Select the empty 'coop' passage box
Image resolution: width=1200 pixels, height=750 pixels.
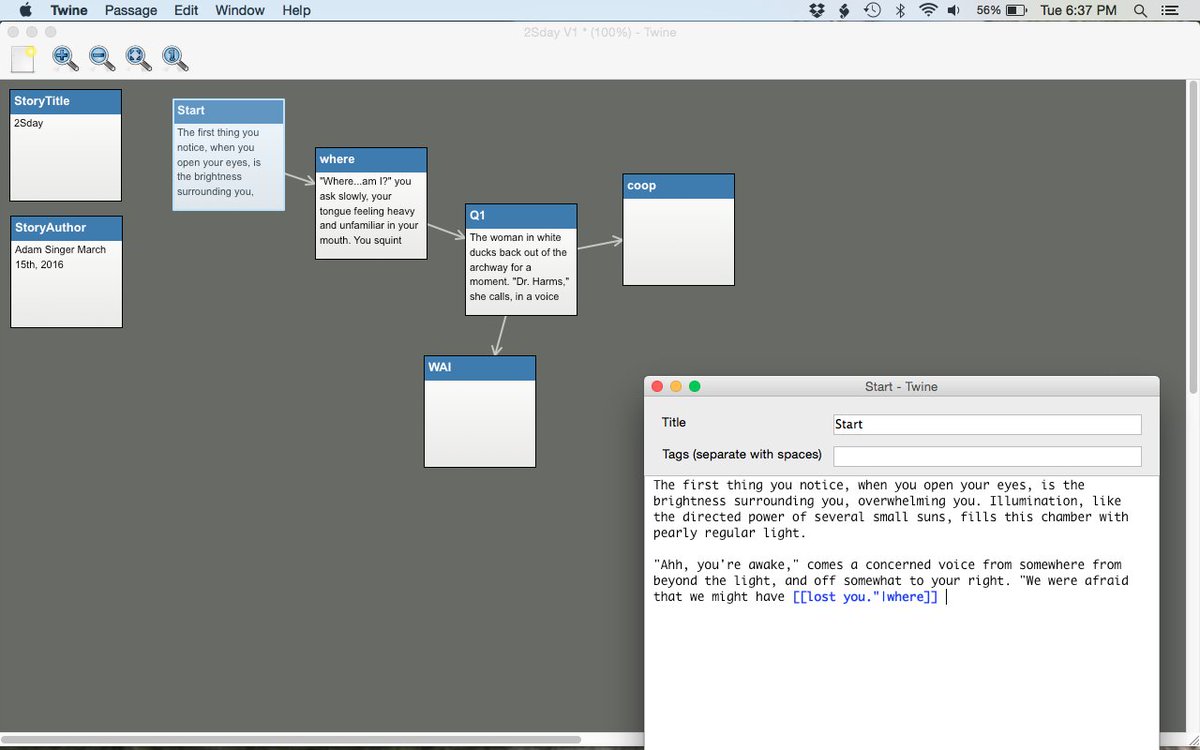679,230
